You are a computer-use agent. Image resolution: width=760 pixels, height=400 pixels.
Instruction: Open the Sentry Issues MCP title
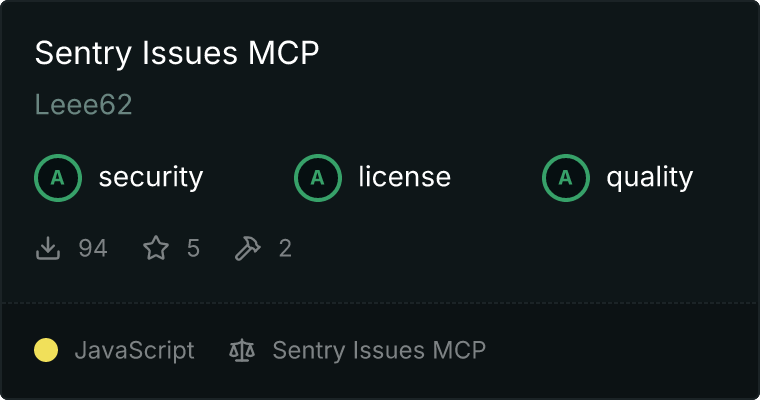pyautogui.click(x=177, y=52)
